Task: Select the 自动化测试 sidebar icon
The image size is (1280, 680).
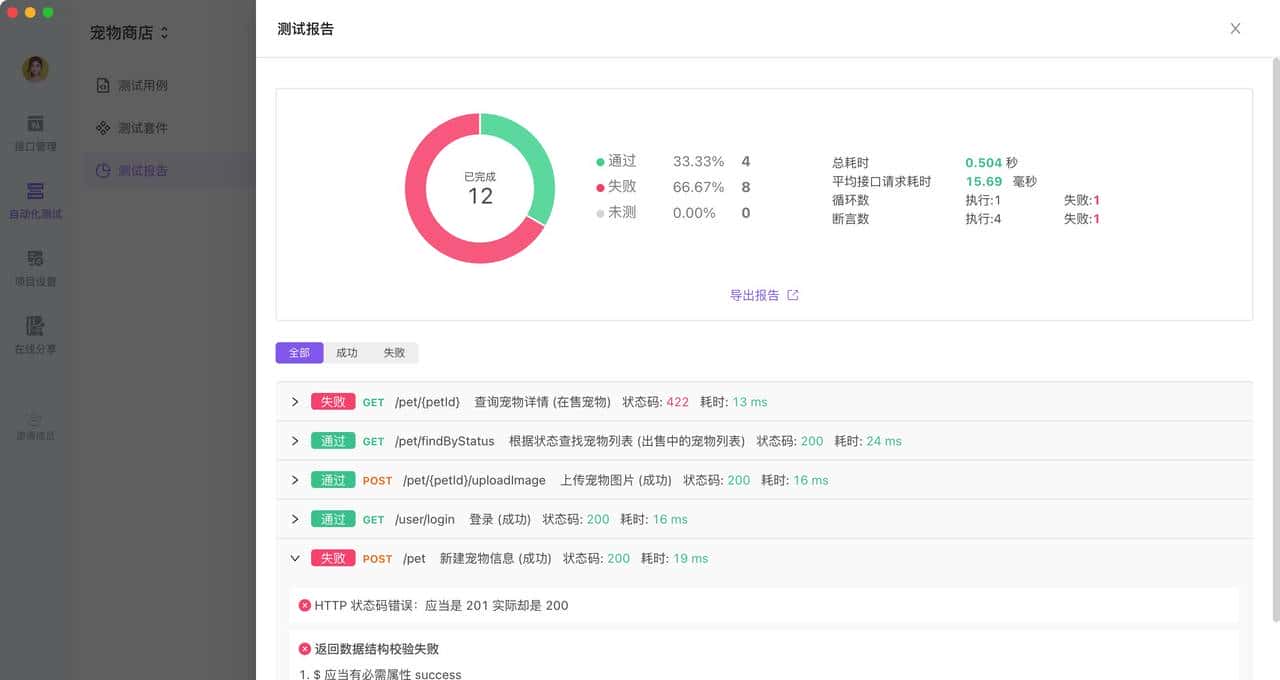Action: coord(35,200)
